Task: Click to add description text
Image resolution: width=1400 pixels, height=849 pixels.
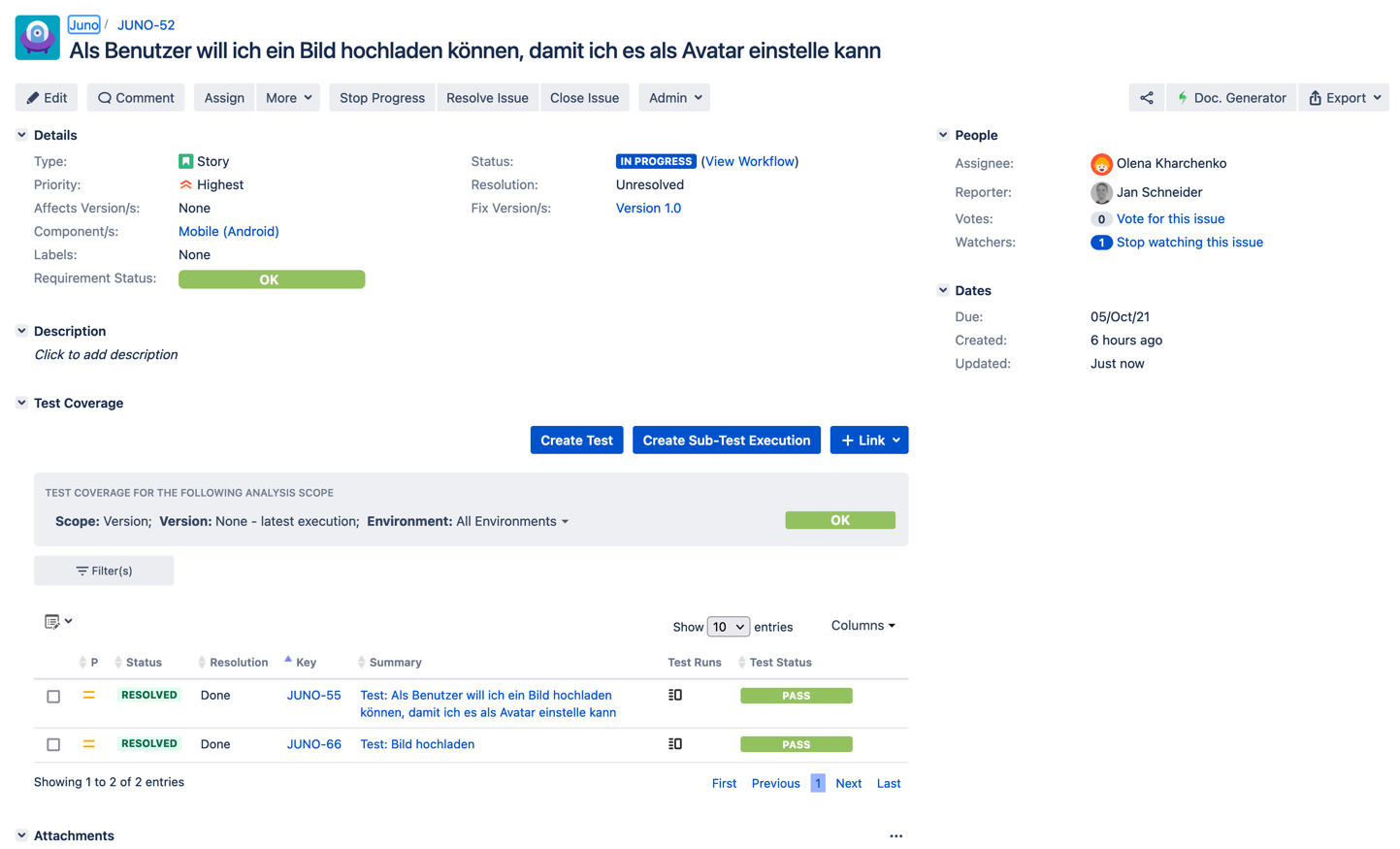Action: (106, 355)
